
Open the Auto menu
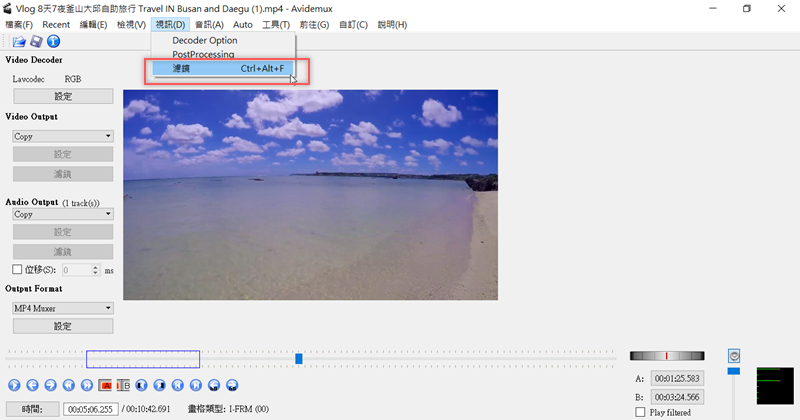tap(243, 24)
